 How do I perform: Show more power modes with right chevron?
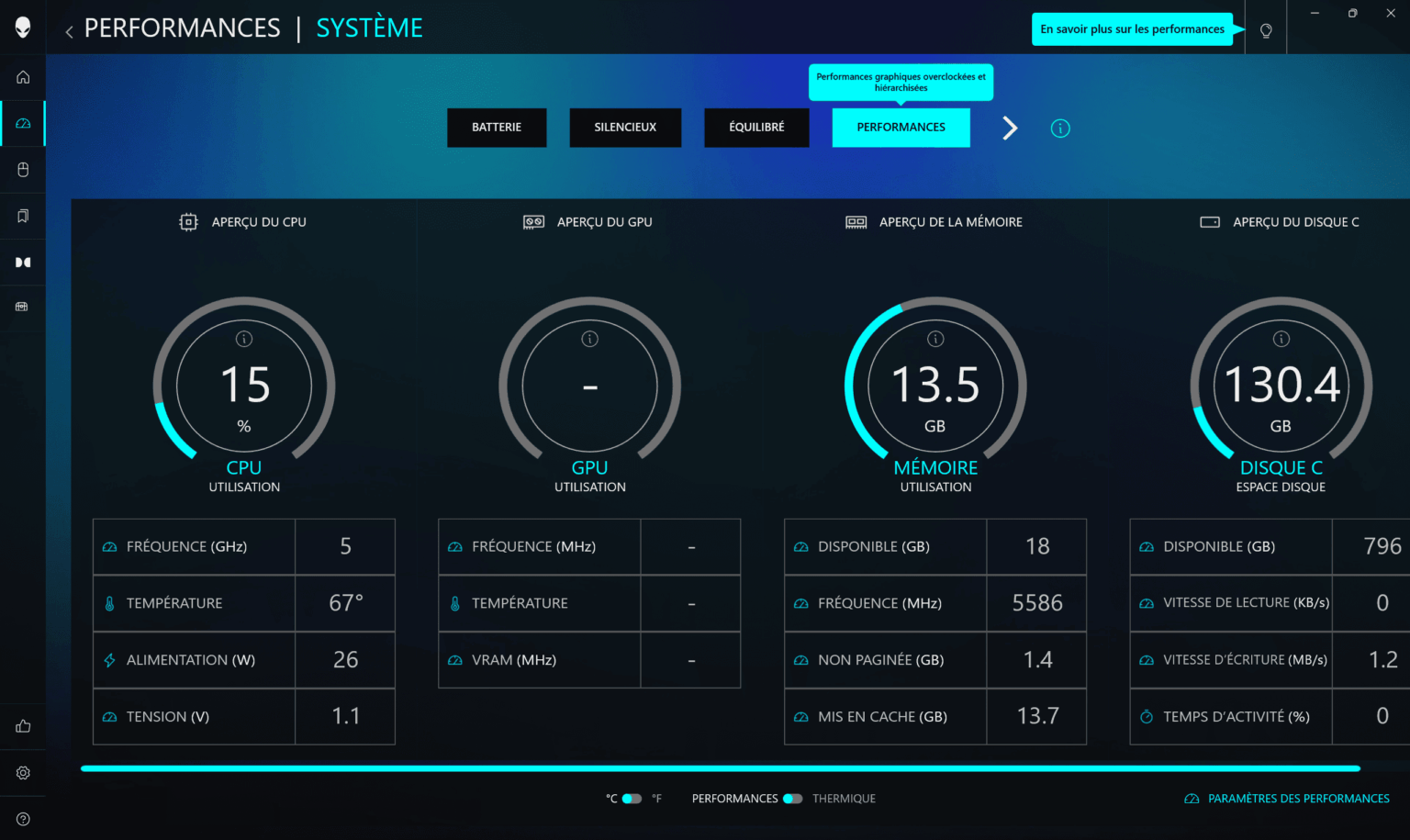[x=1010, y=128]
